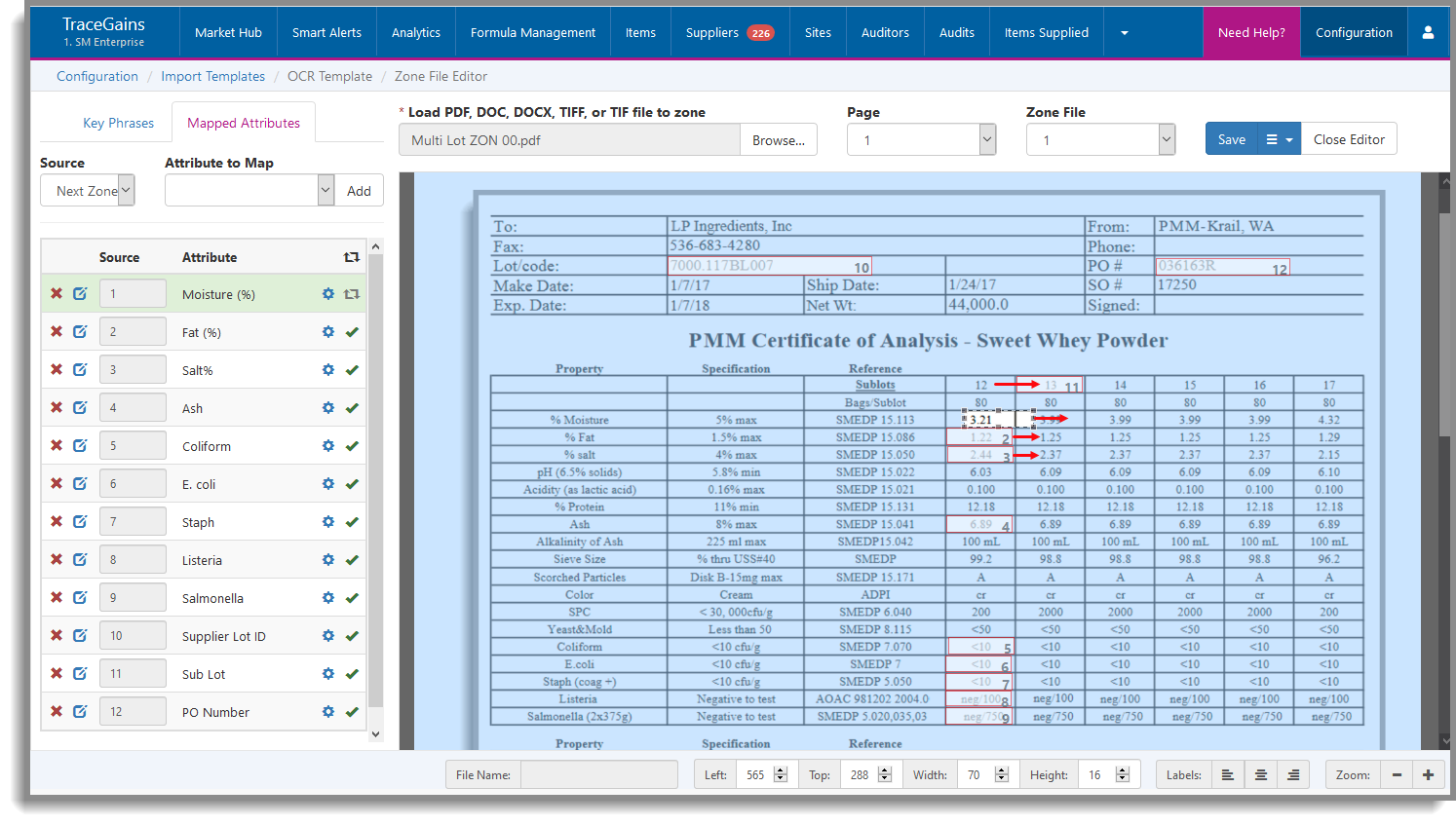Expand the more navigation items caret
Viewport: 1456px width, 825px height.
1124,32
